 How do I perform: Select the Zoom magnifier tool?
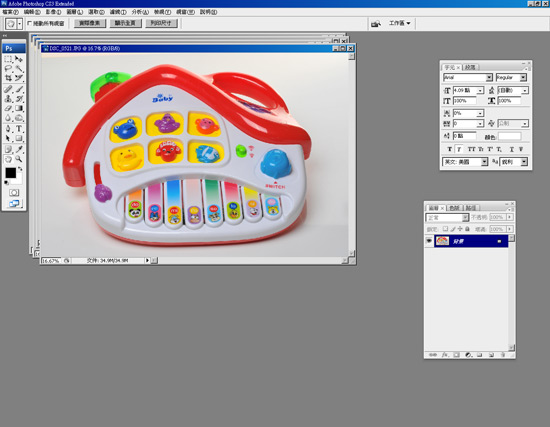pos(19,159)
